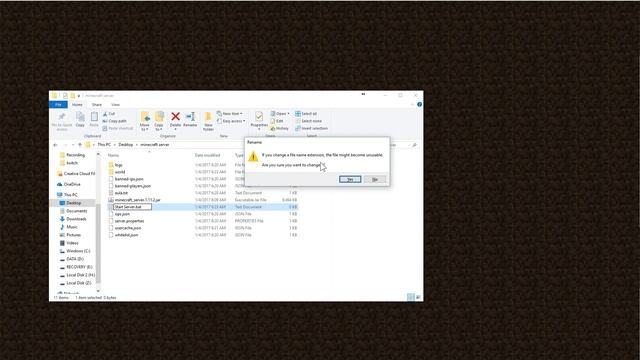Sort by the Name column header
The height and width of the screenshot is (360, 640).
(x=113, y=156)
